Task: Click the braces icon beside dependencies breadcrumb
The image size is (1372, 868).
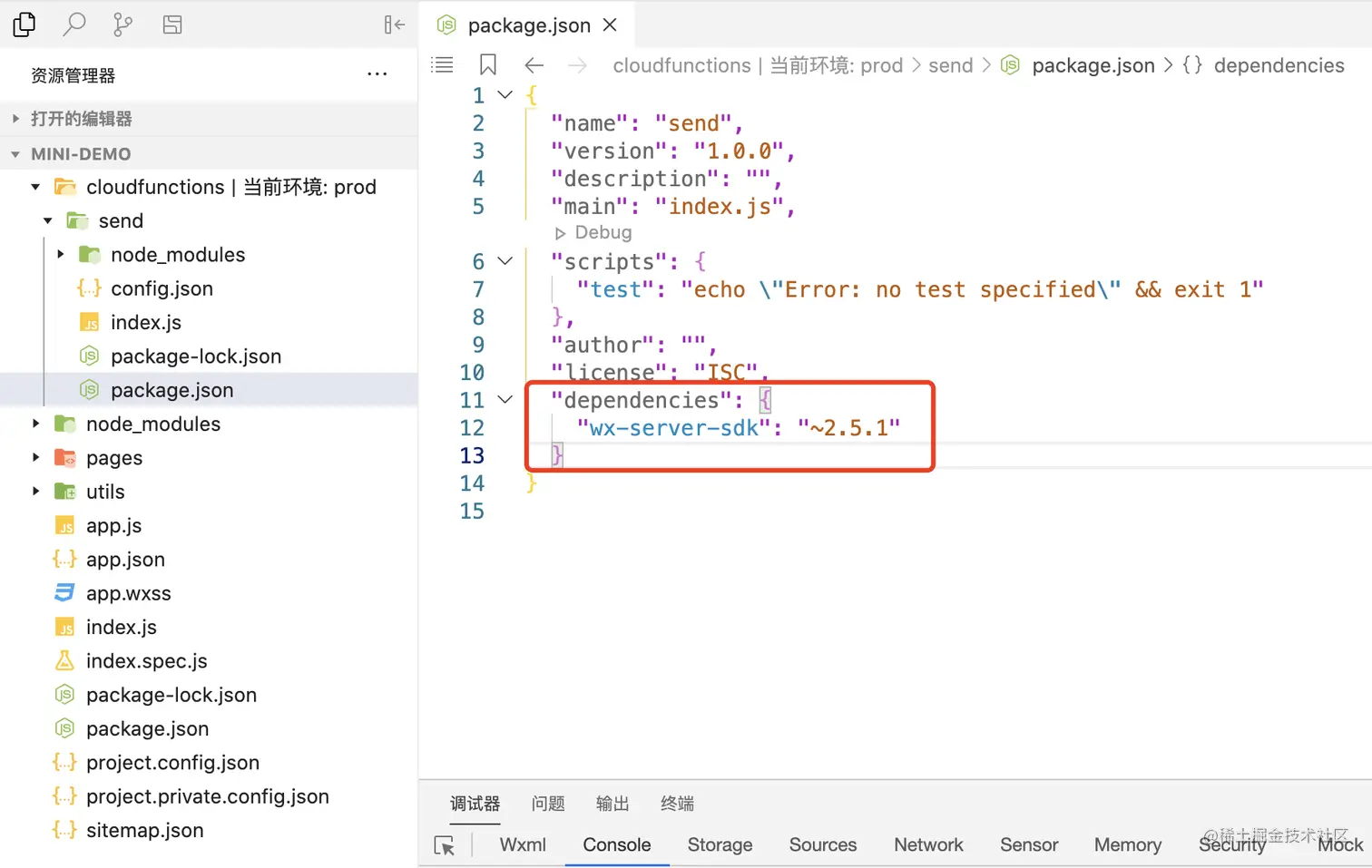Action: click(x=1192, y=65)
